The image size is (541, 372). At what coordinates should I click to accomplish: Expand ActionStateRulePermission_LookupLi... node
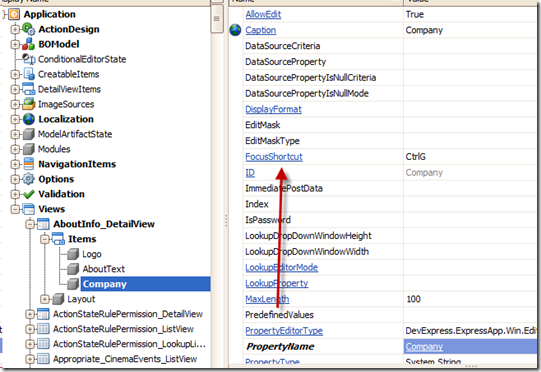[x=30, y=344]
